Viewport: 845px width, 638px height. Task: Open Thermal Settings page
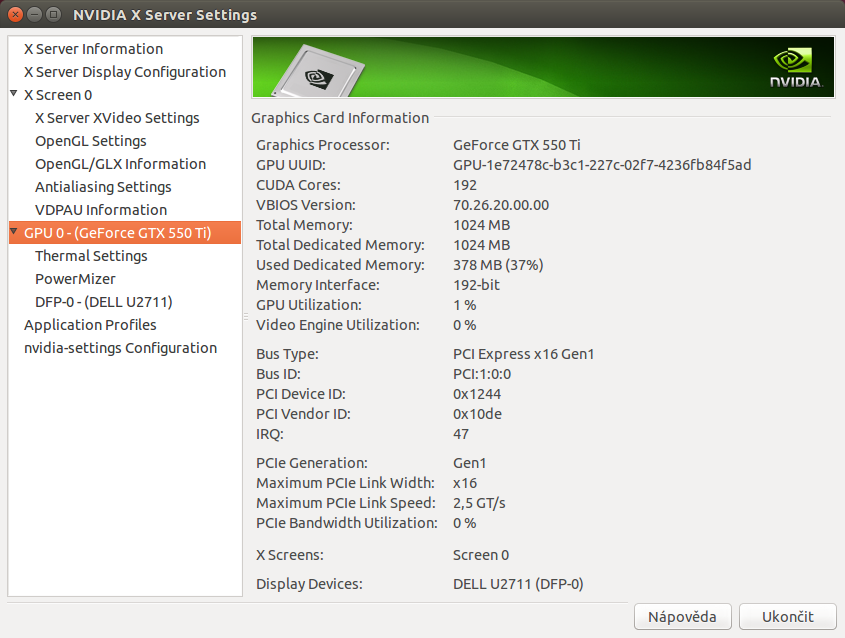point(91,256)
